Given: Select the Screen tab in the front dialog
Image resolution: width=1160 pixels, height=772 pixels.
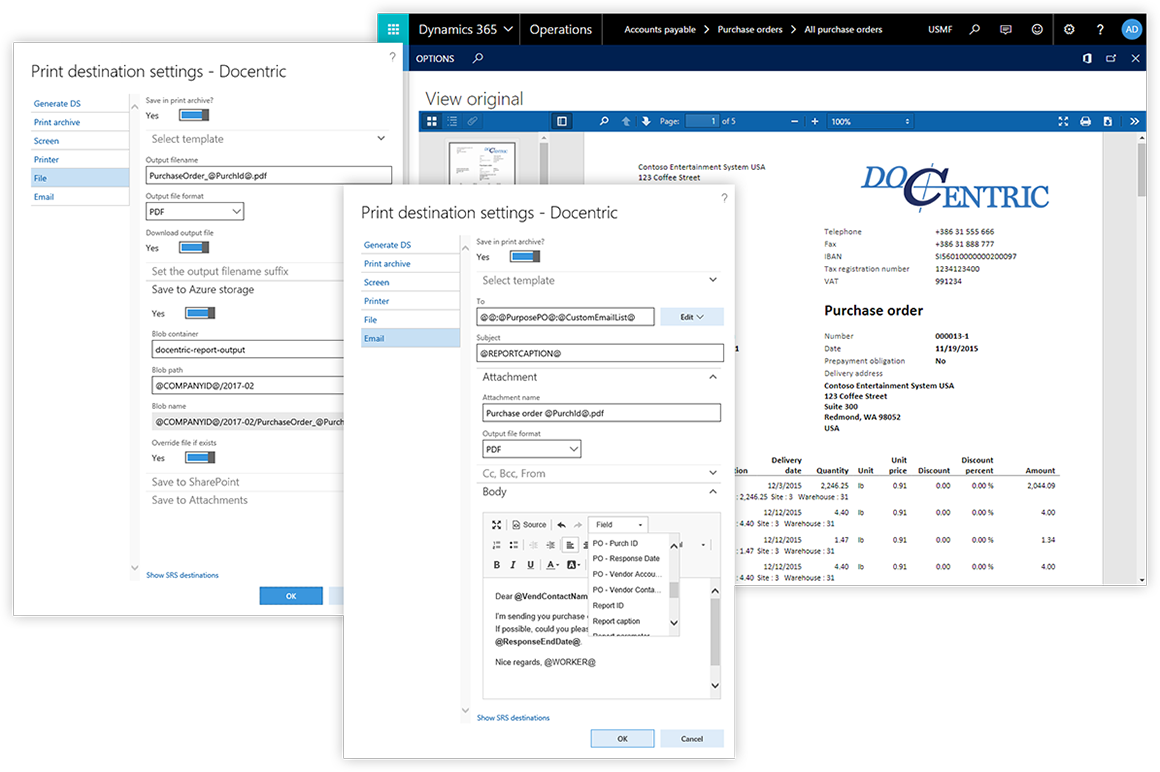Looking at the screenshot, I should point(411,282).
